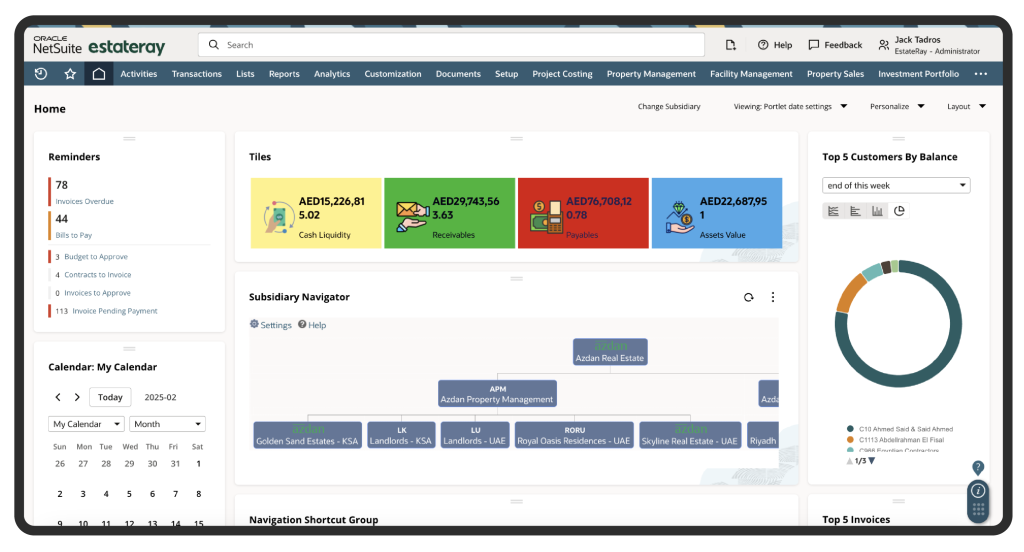Image resolution: width=1024 pixels, height=552 pixels.
Task: Click the floating info circle icon
Action: pos(978,491)
